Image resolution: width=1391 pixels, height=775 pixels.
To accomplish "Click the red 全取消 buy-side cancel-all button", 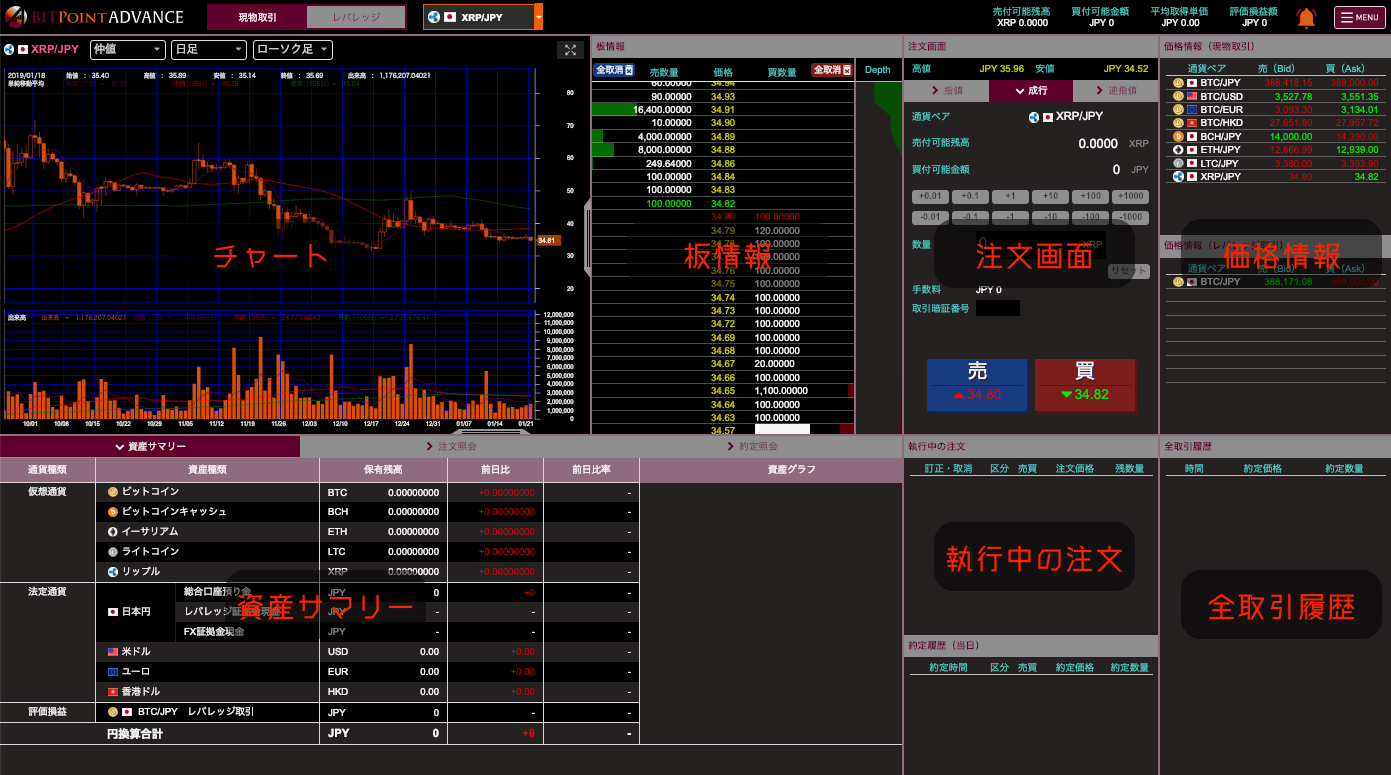I will pos(832,70).
